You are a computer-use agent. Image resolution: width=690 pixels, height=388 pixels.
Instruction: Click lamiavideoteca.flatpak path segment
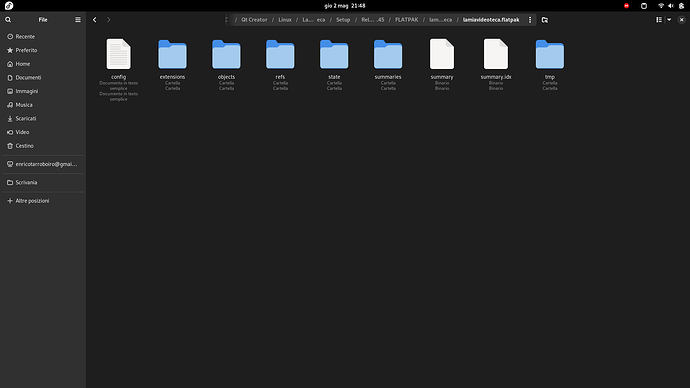(x=491, y=20)
